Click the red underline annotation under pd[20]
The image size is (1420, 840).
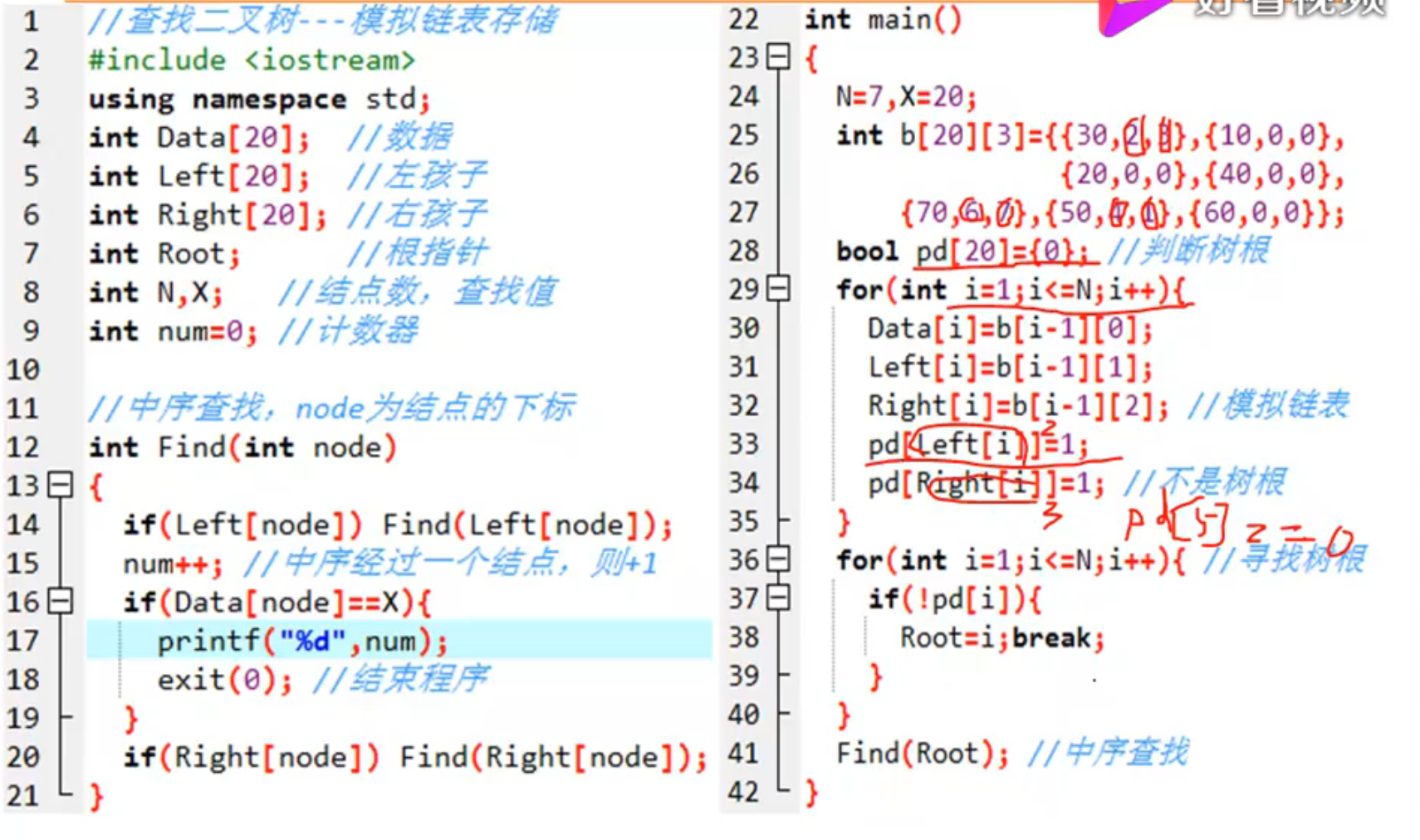click(980, 267)
